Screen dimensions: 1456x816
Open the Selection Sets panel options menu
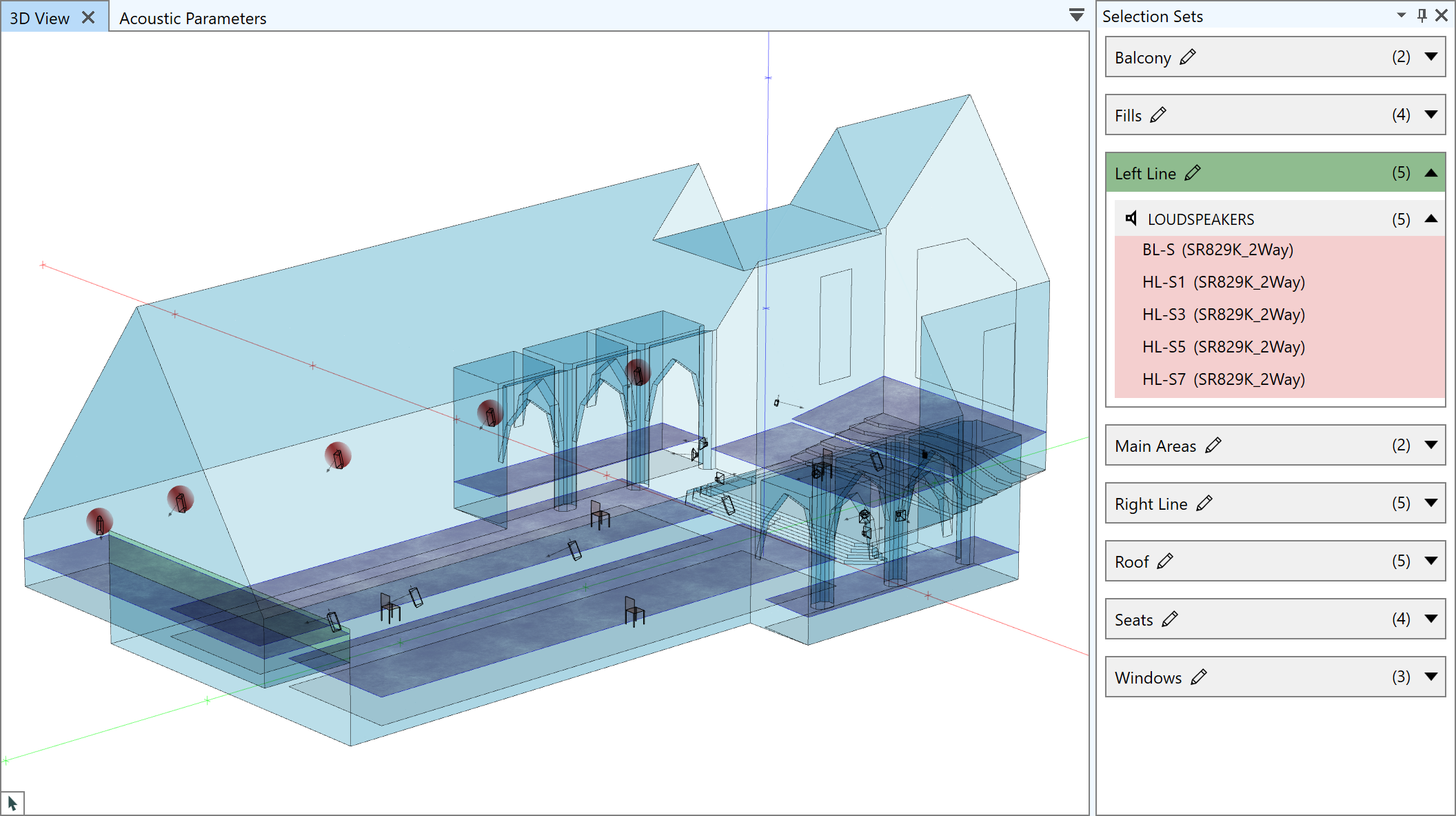click(1402, 15)
